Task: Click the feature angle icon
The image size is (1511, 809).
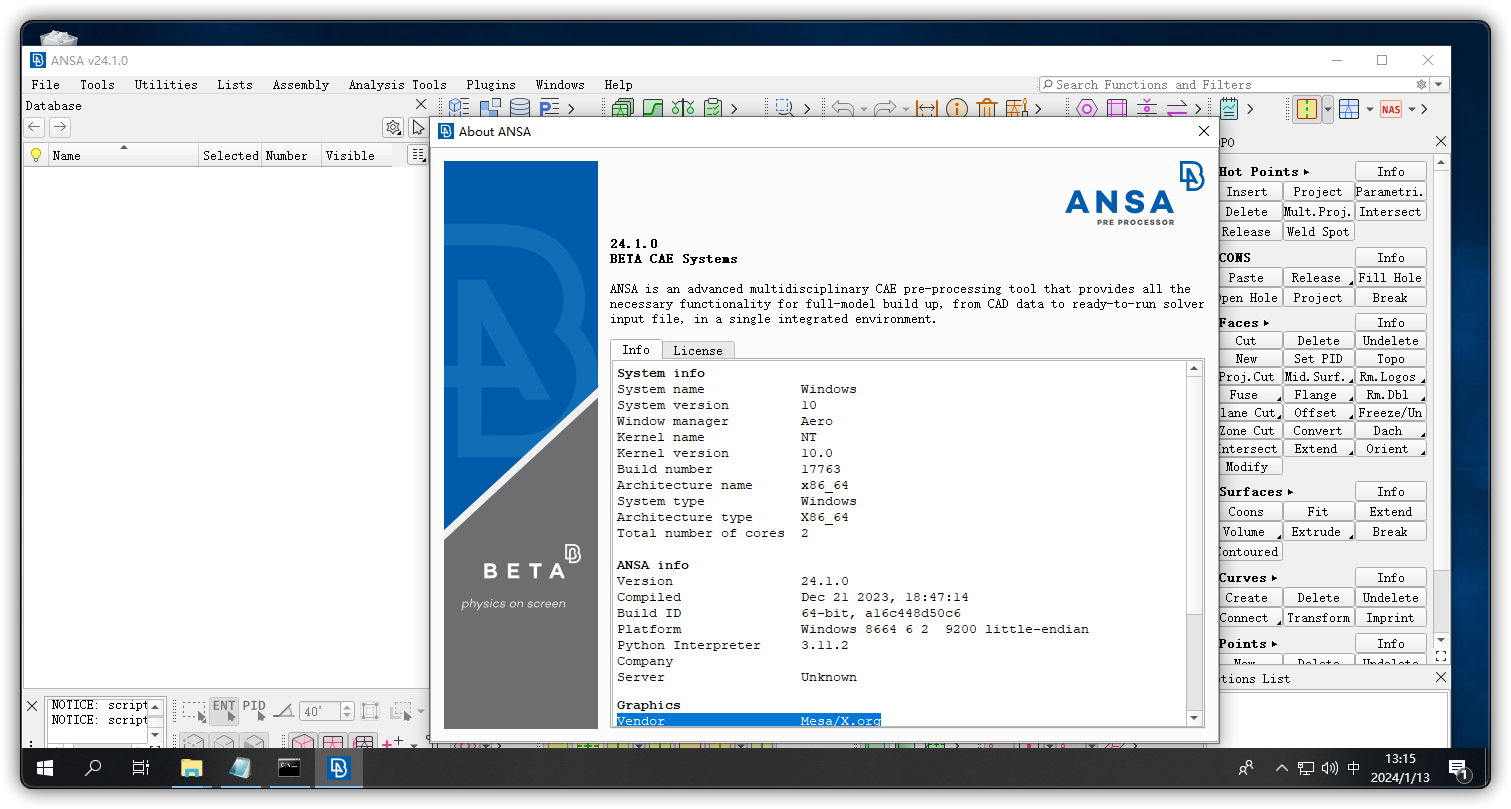Action: coord(284,710)
